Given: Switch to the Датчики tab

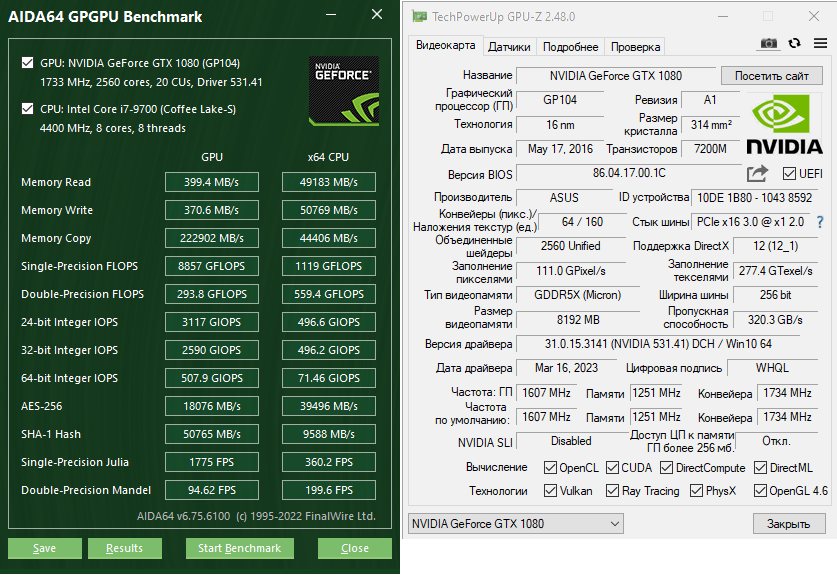Looking at the screenshot, I should [x=509, y=47].
